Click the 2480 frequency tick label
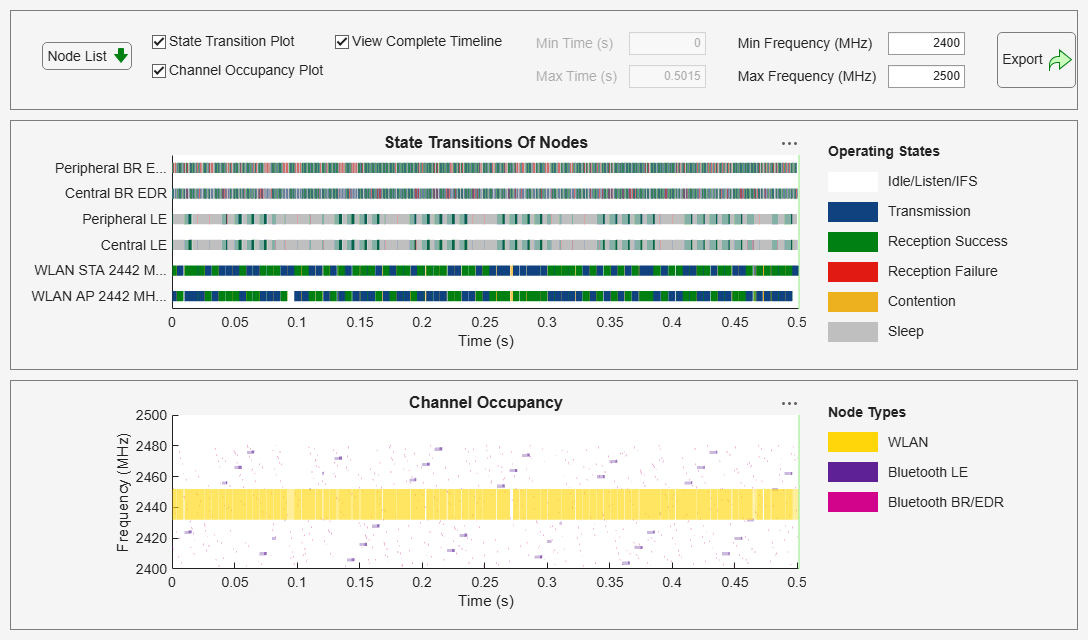Viewport: 1088px width, 640px height. (151, 446)
